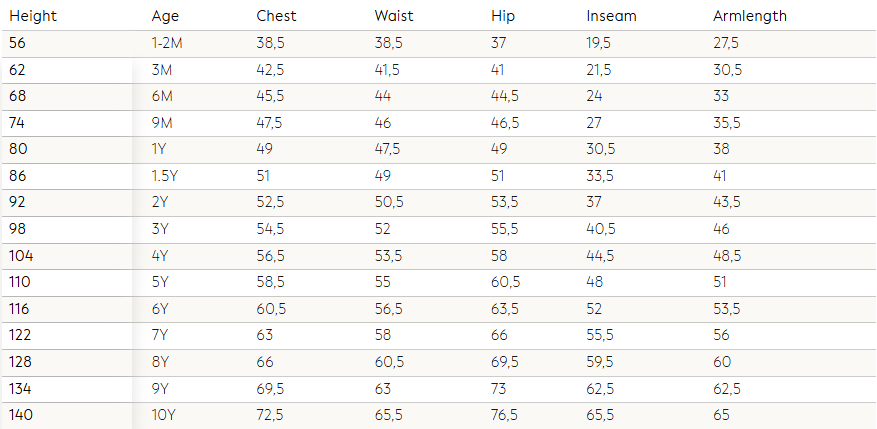This screenshot has width=877, height=429.
Task: Click height value 140 in last row
Action: click(x=21, y=414)
